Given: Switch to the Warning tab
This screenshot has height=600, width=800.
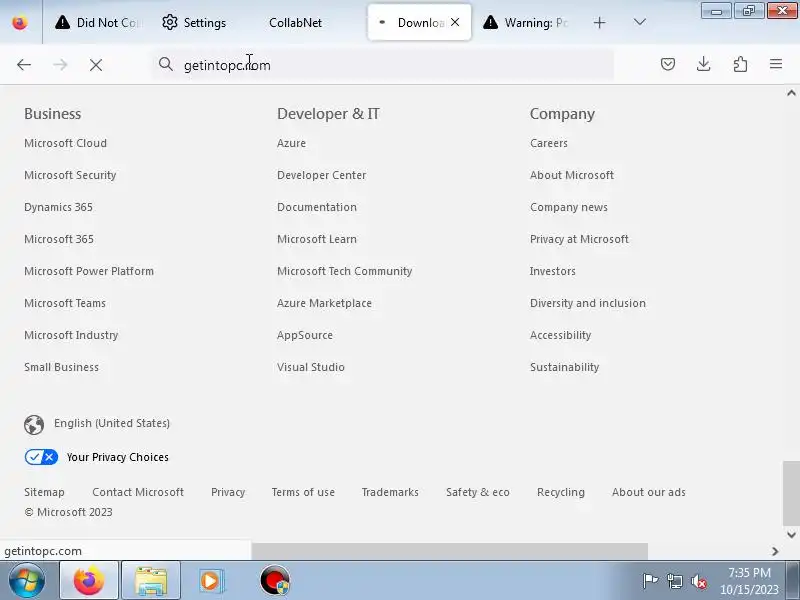Looking at the screenshot, I should pos(527,22).
